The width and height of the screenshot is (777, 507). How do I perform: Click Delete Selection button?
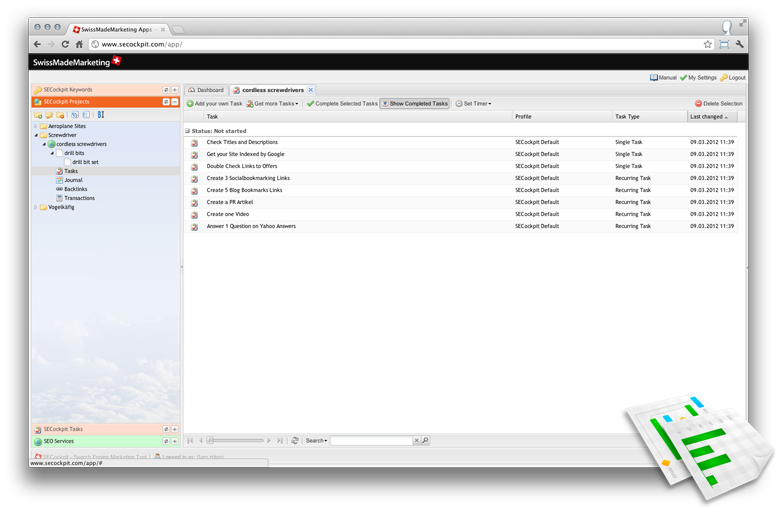coord(719,104)
